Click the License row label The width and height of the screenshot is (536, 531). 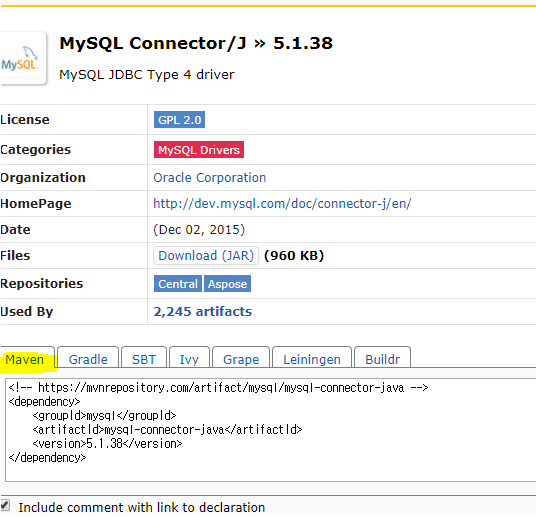[x=25, y=120]
